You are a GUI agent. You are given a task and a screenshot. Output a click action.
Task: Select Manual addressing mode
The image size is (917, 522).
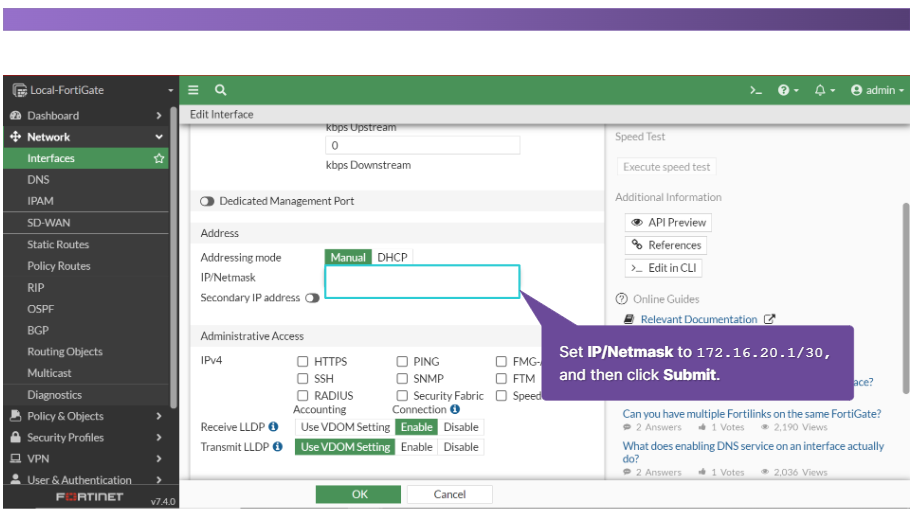point(348,257)
